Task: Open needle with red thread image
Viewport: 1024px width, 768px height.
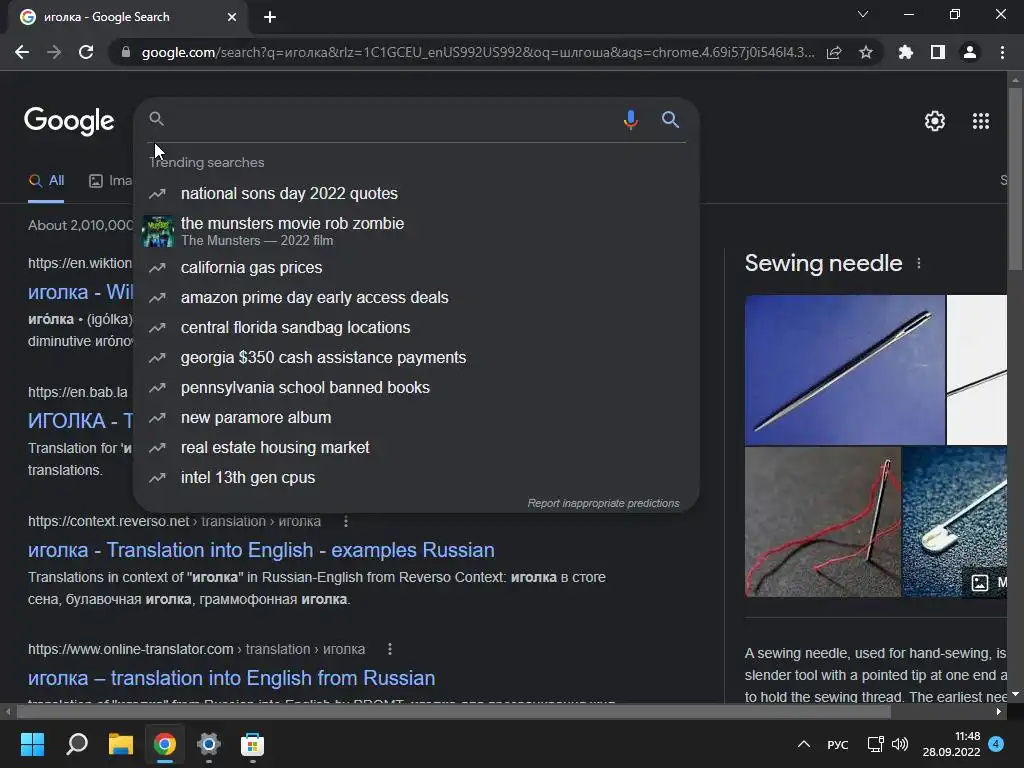Action: pos(823,521)
